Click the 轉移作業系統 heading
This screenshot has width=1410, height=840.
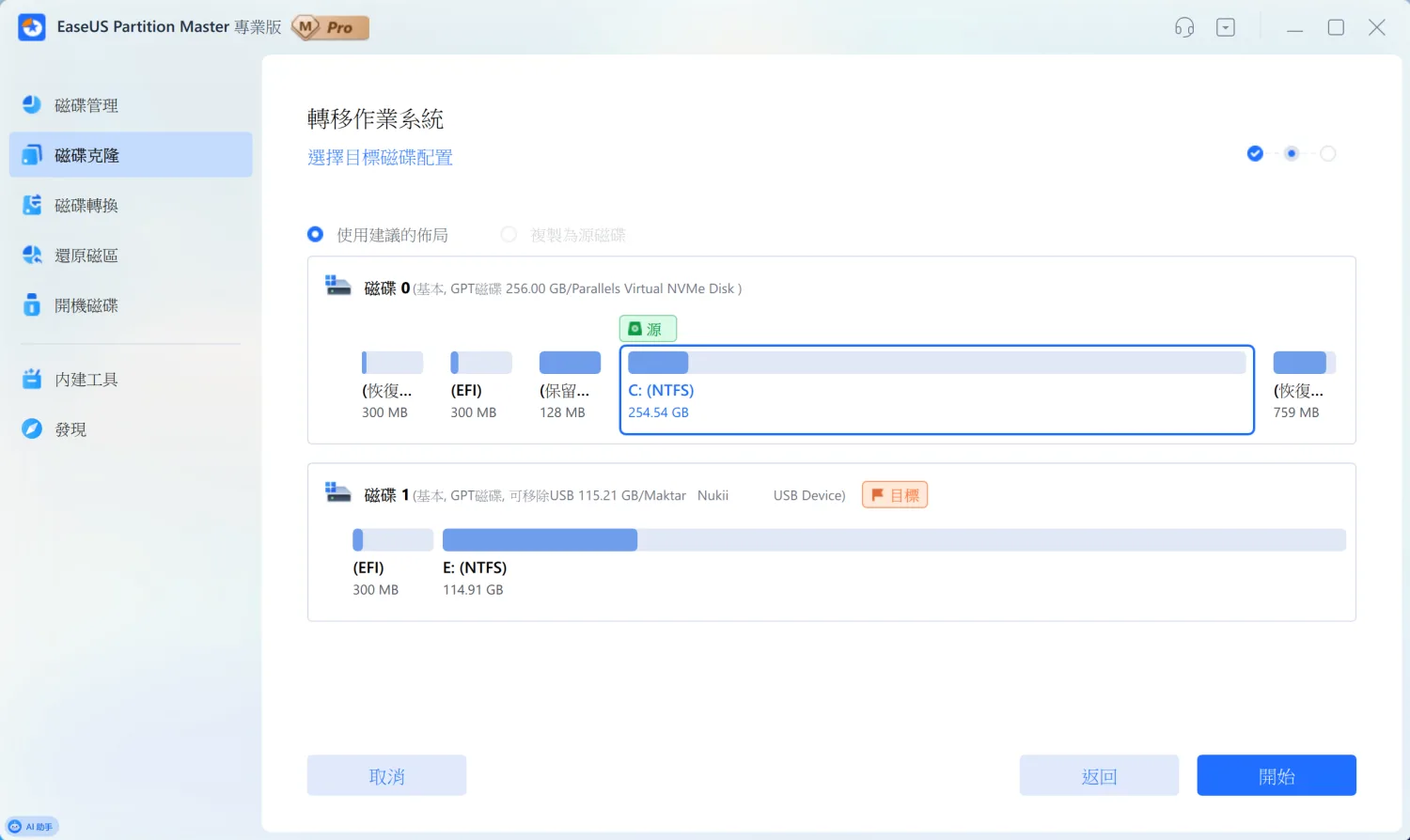click(x=375, y=118)
